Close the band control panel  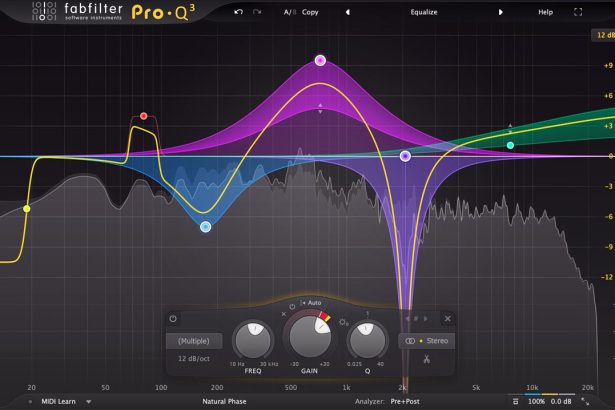pyautogui.click(x=447, y=318)
